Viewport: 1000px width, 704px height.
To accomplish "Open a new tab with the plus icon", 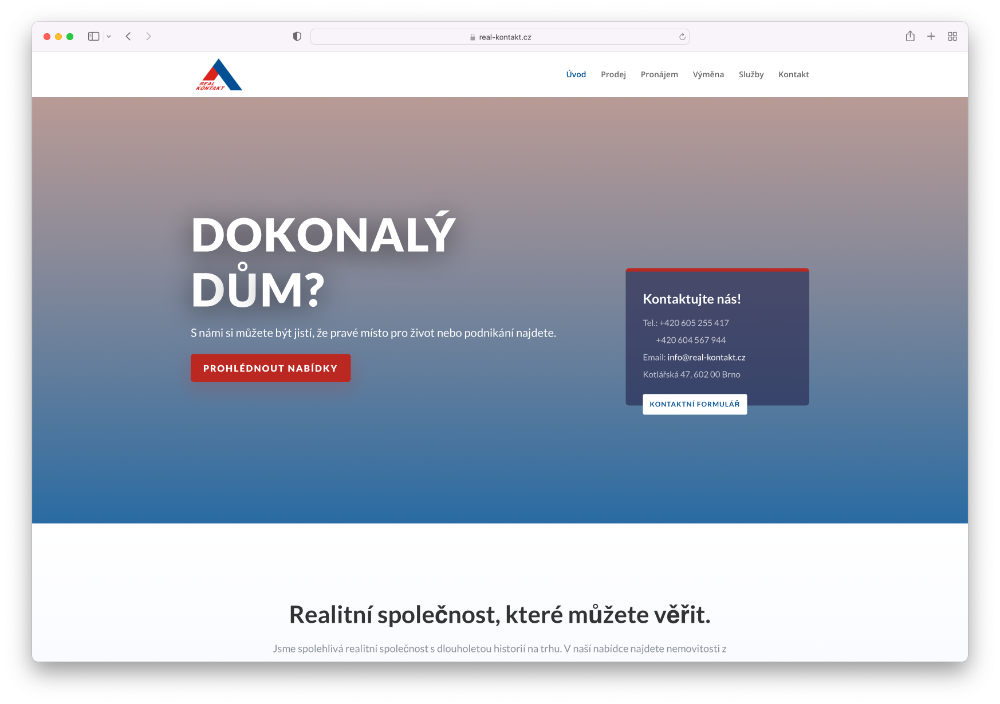I will click(930, 35).
